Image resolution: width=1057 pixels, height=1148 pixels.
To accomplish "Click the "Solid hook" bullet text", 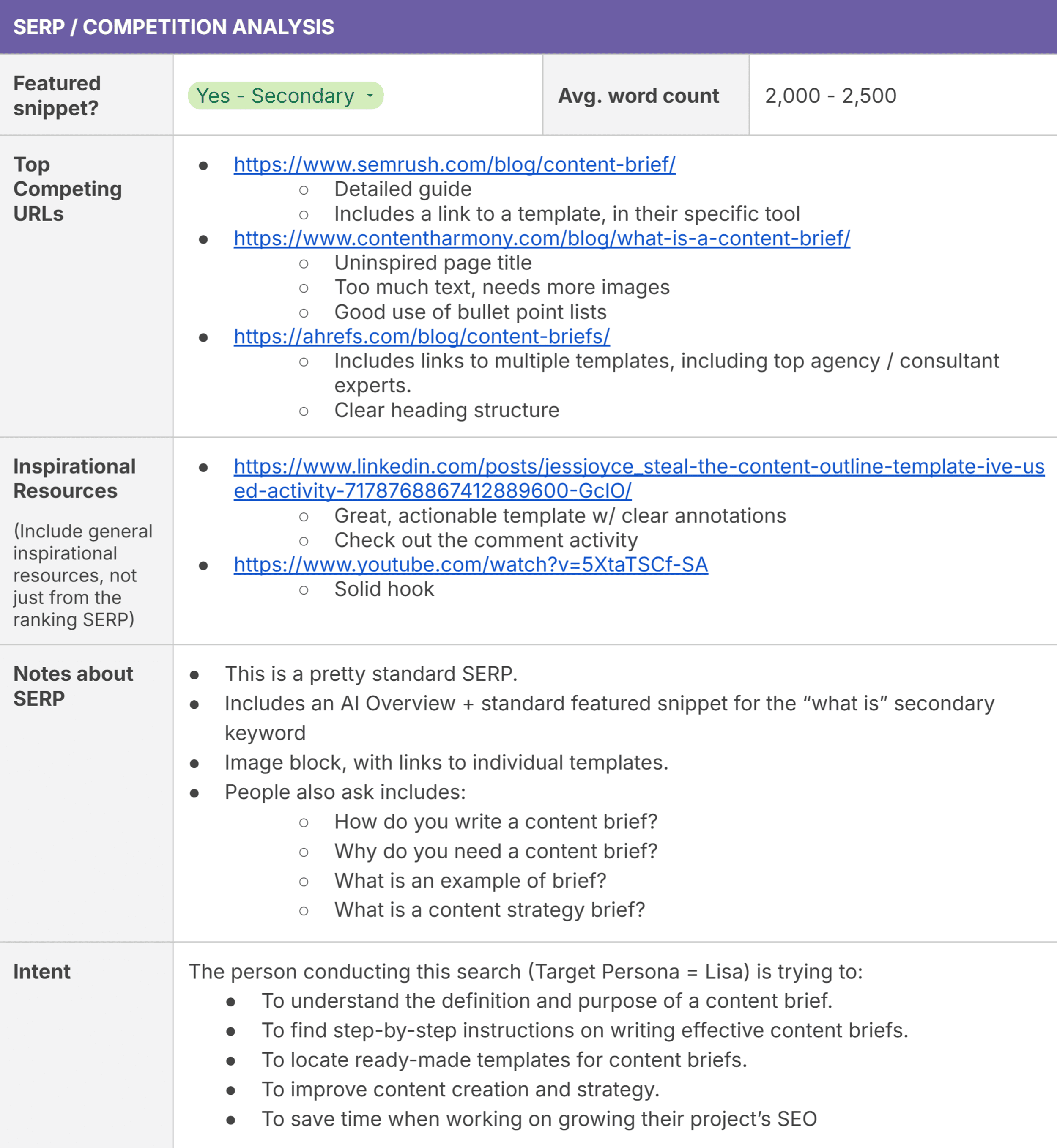I will pyautogui.click(x=384, y=589).
